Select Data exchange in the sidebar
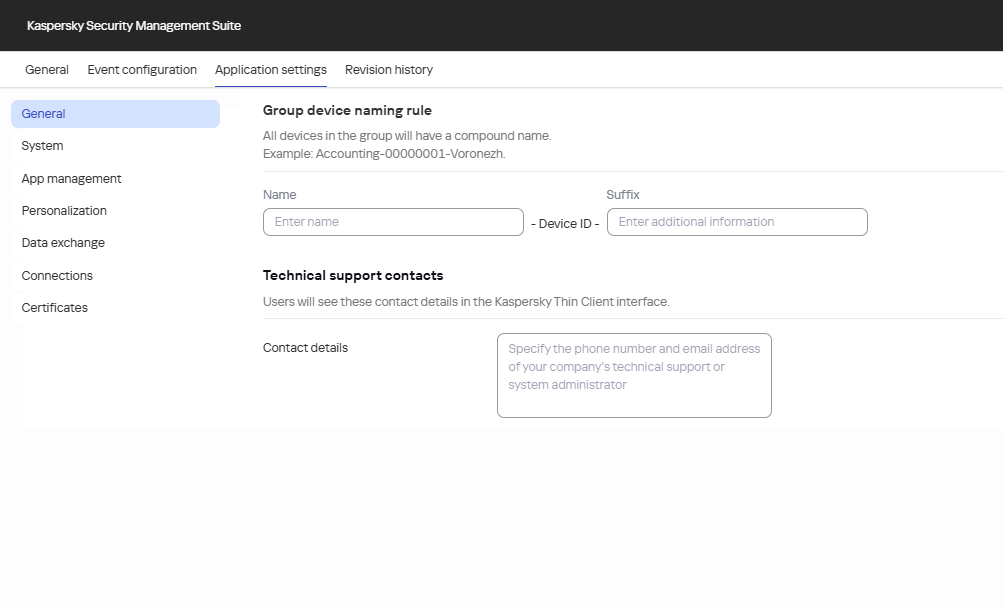Screen dimensions: 1003x609 point(63,242)
